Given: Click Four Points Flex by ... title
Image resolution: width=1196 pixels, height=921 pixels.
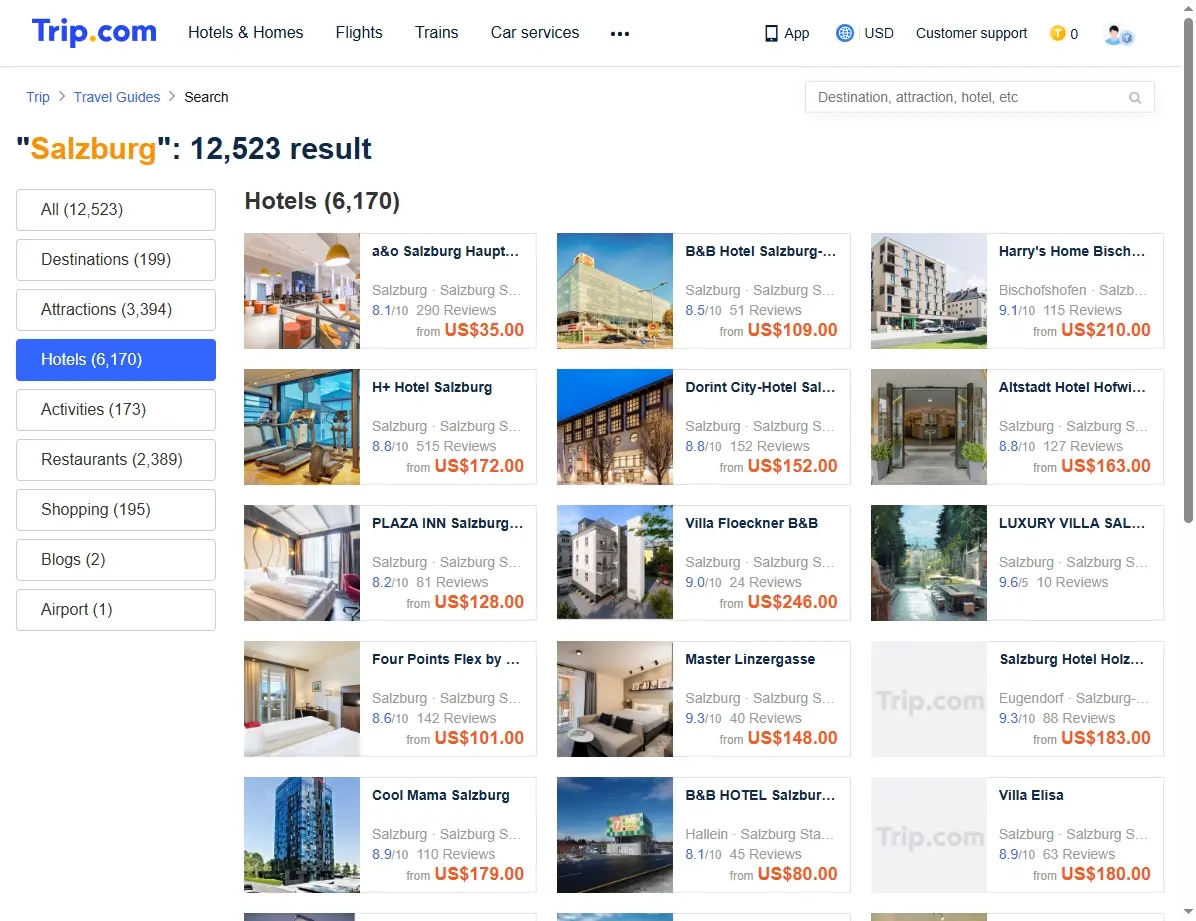Looking at the screenshot, I should pos(445,659).
